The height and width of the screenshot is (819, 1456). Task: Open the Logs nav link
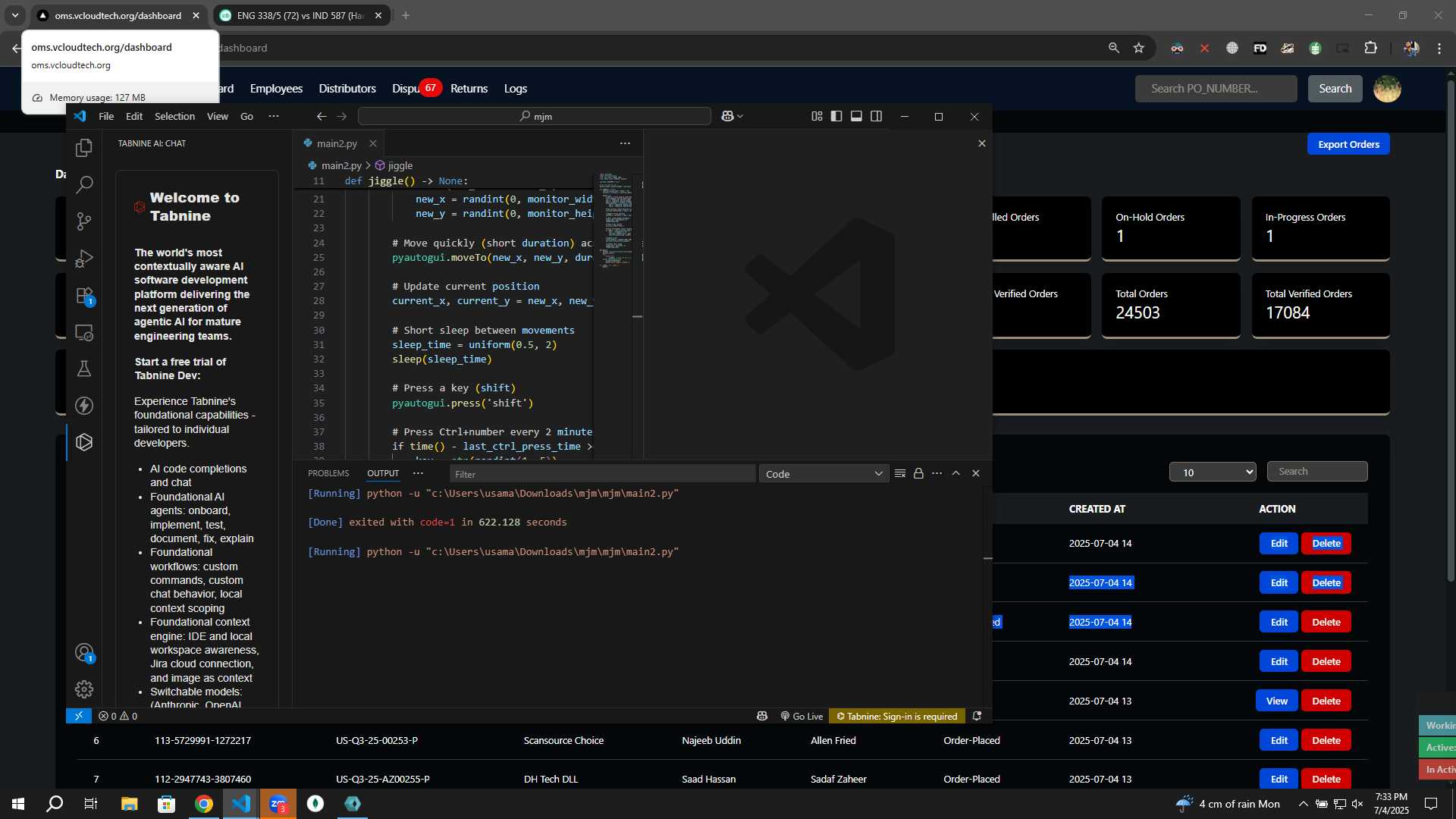(x=516, y=89)
